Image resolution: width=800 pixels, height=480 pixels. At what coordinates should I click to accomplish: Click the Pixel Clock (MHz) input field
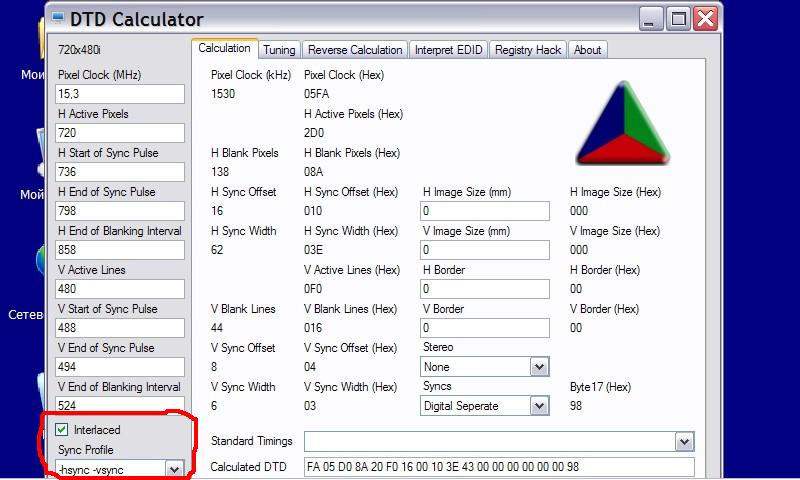point(120,94)
